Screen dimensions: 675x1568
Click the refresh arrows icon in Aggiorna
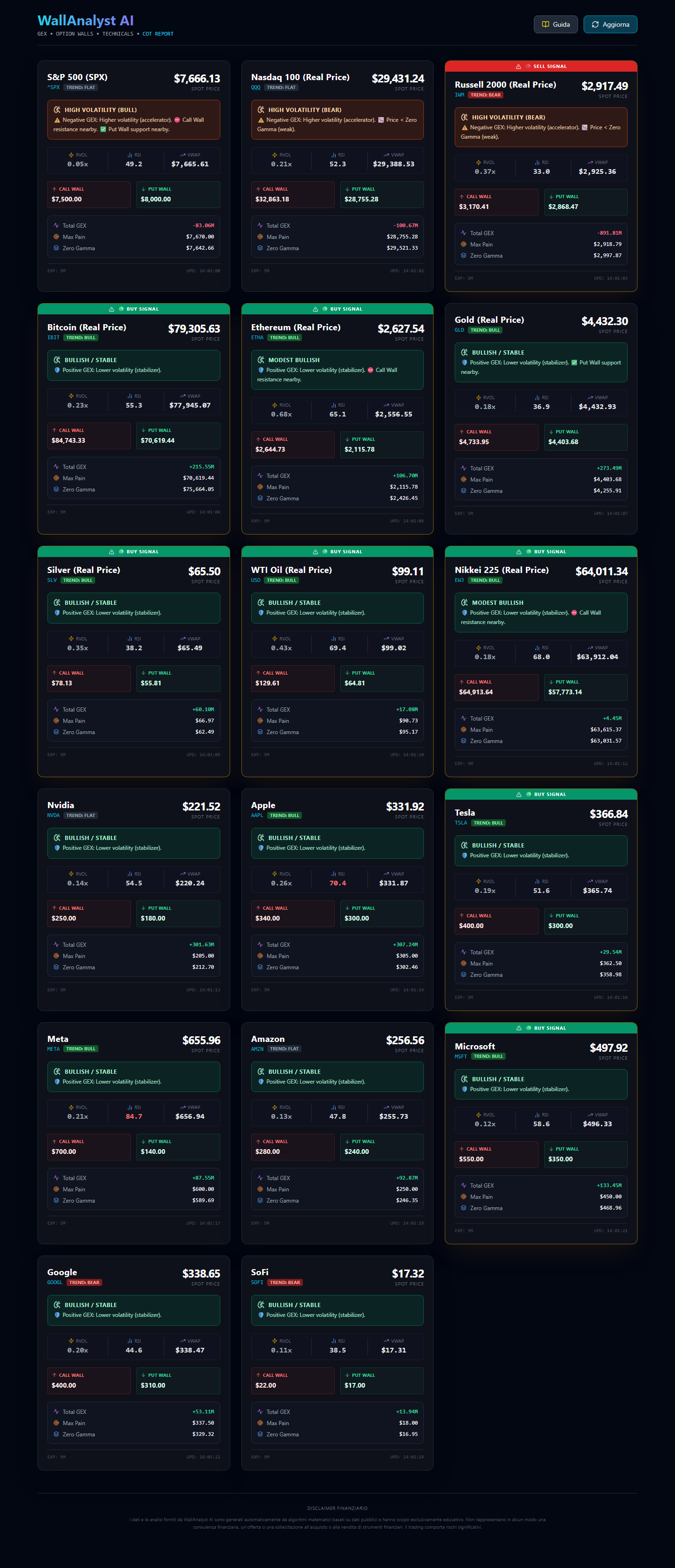(x=595, y=24)
